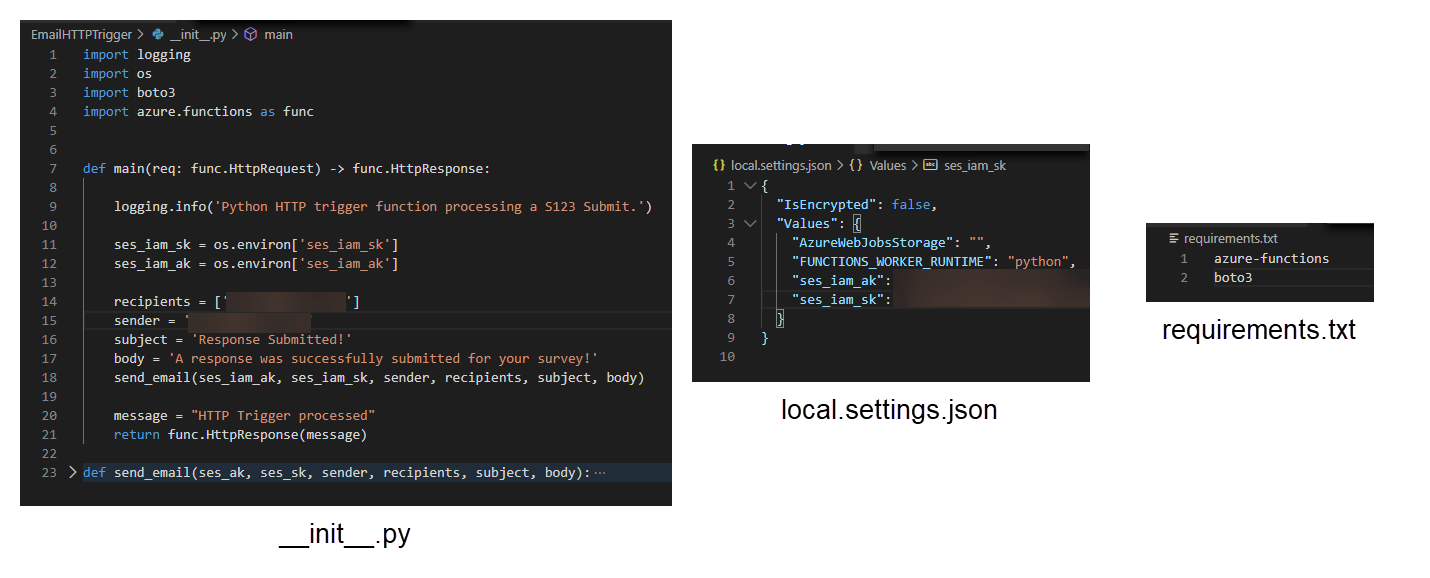Click azure-functions line in requirements.txt
1430x578 pixels.
click(x=1271, y=259)
